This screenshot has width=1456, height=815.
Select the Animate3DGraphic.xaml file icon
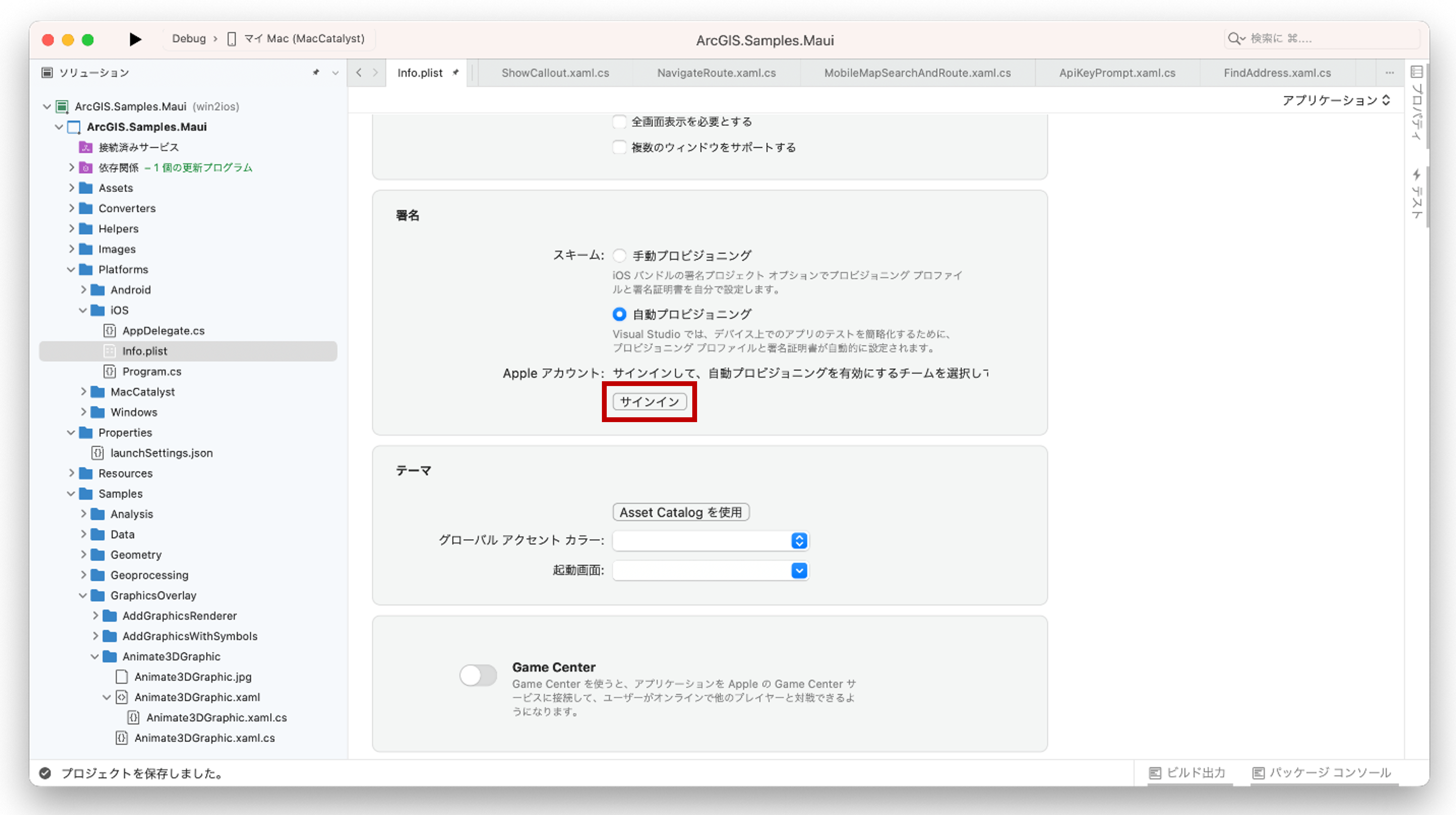[122, 697]
